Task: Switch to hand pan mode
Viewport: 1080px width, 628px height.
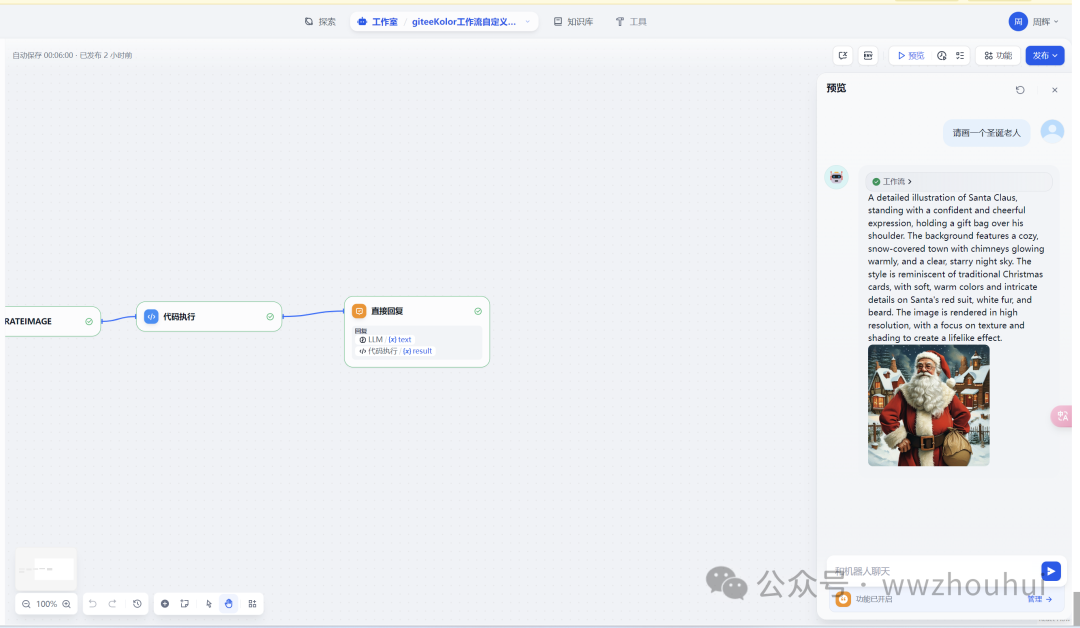Action: (229, 604)
